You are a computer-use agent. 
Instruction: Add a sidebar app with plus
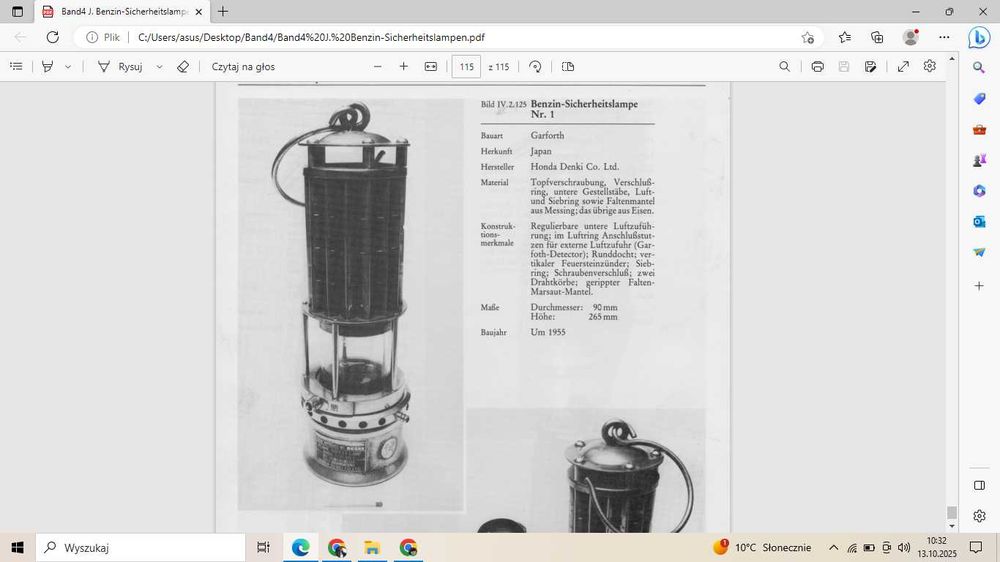(x=979, y=286)
